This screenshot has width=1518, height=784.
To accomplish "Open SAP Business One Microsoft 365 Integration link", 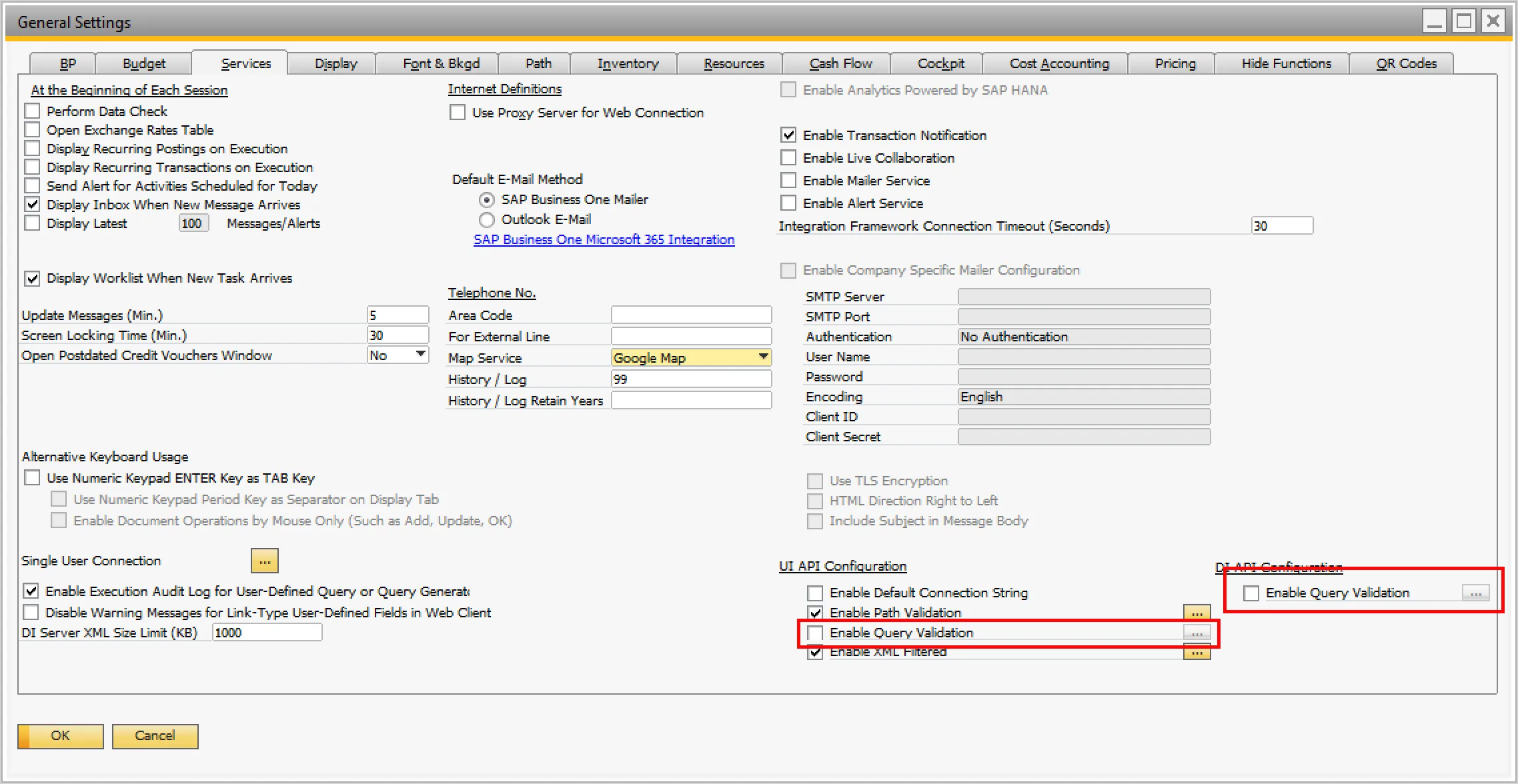I will (604, 239).
